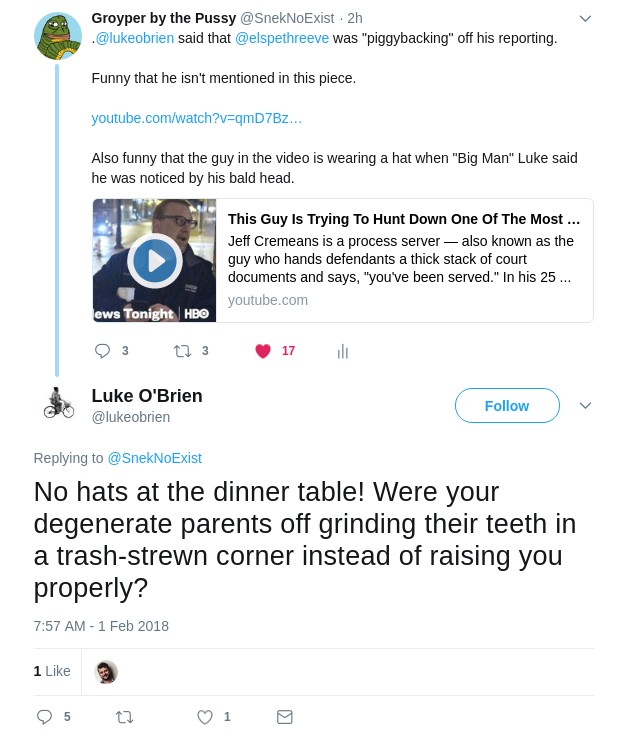Image resolution: width=623 pixels, height=743 pixels.
Task: Unlike the parent tweet's red heart
Action: (x=263, y=351)
